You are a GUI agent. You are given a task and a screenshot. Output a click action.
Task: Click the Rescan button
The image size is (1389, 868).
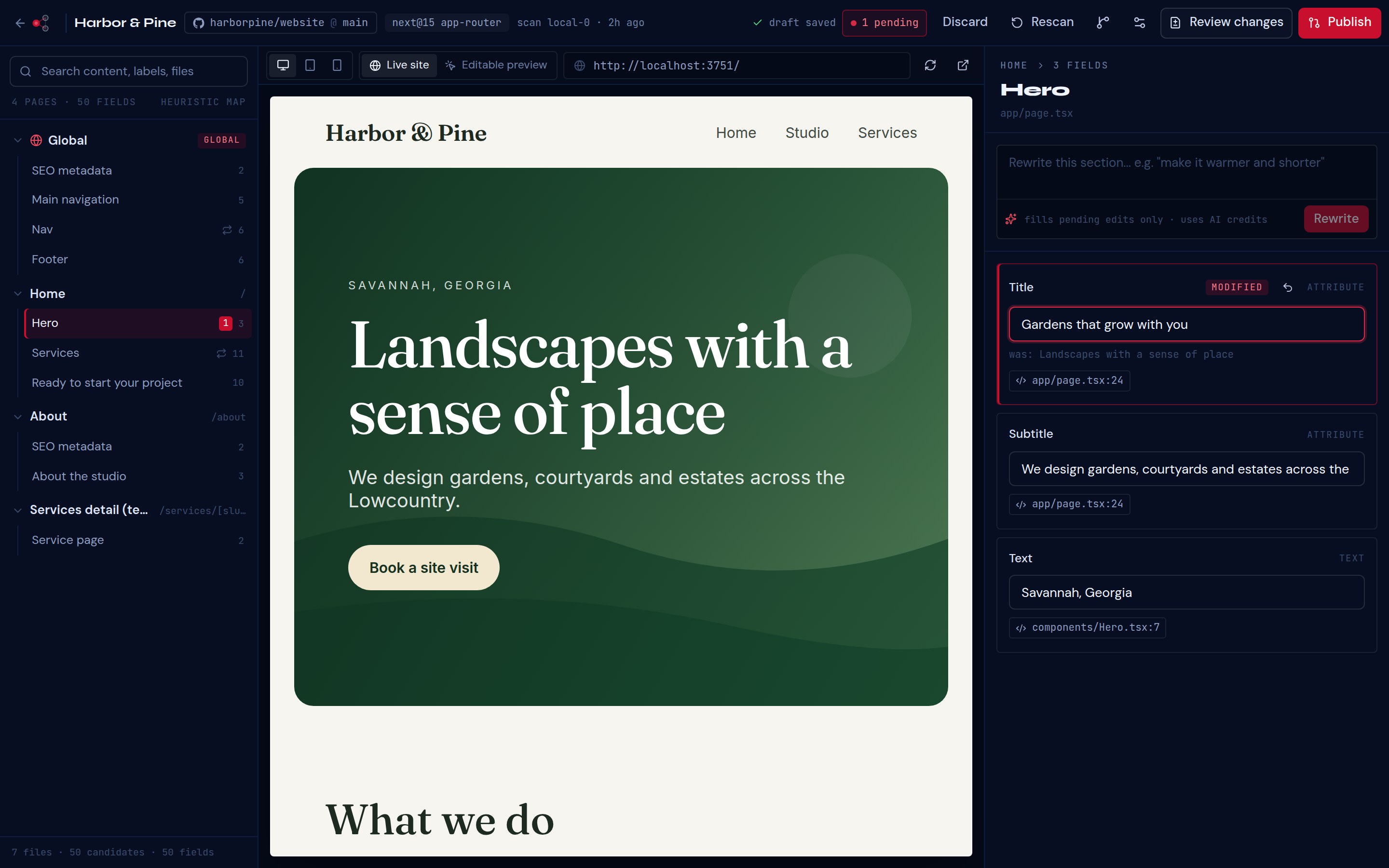tap(1042, 22)
